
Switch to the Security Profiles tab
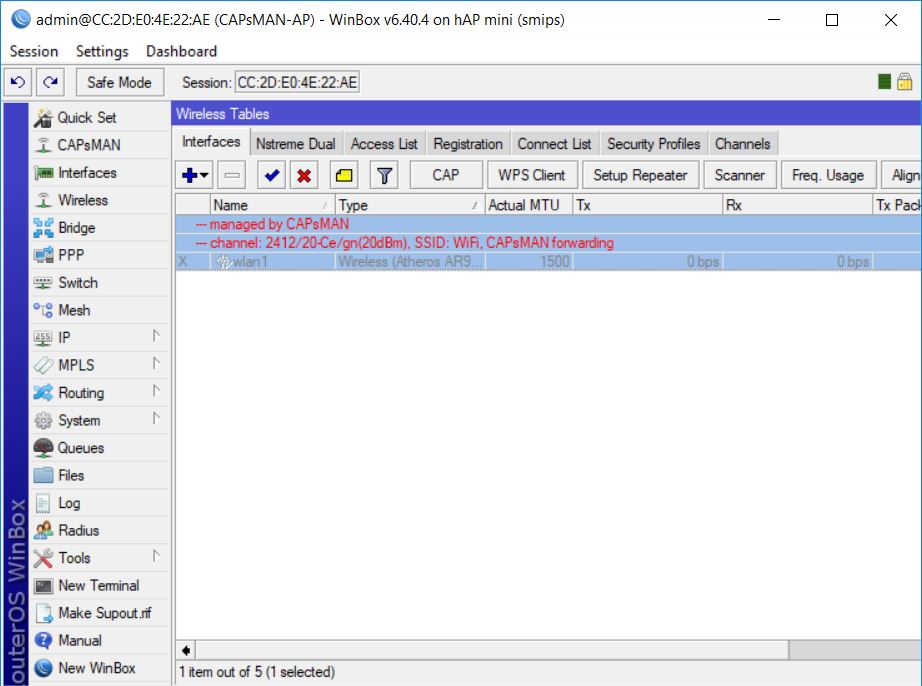point(654,144)
